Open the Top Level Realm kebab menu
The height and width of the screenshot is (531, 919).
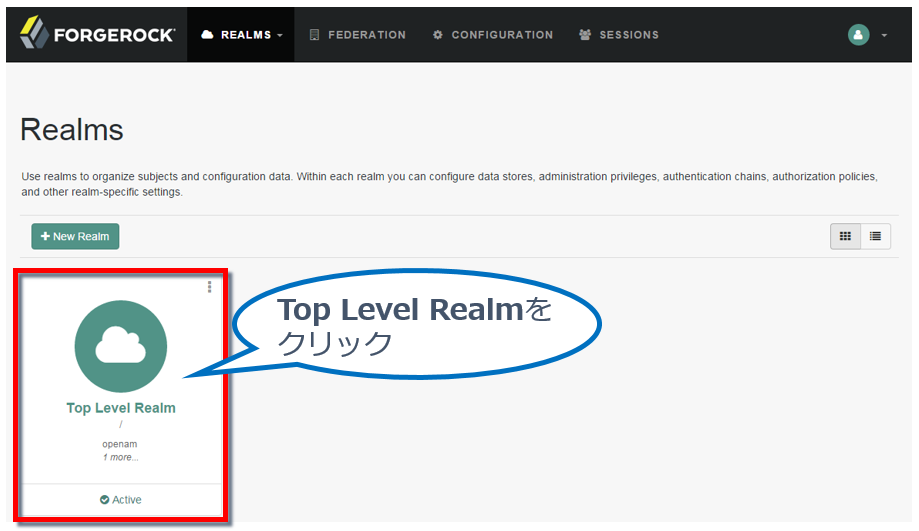click(209, 287)
